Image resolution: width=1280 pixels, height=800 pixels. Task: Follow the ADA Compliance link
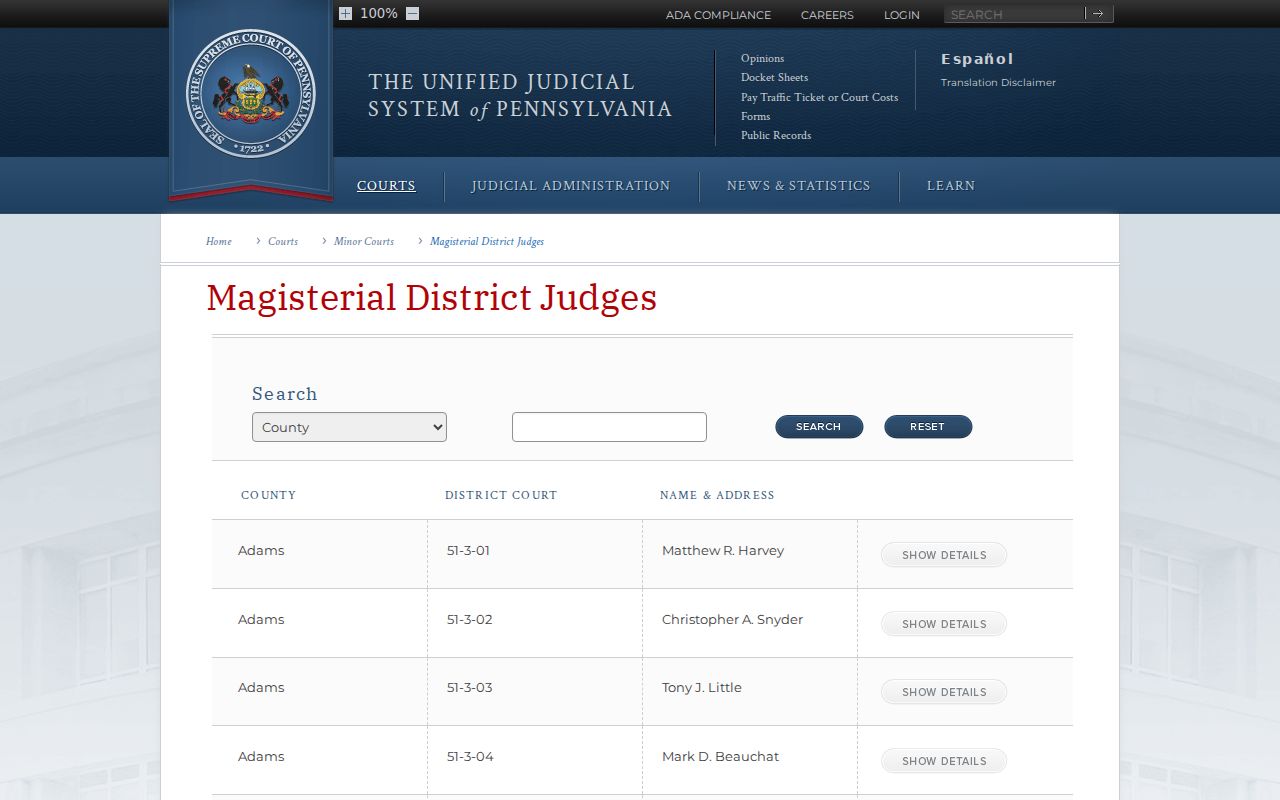(x=718, y=15)
